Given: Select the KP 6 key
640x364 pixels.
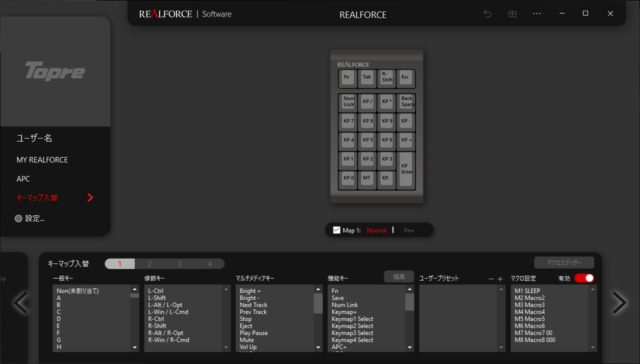Looking at the screenshot, I should click(387, 141).
